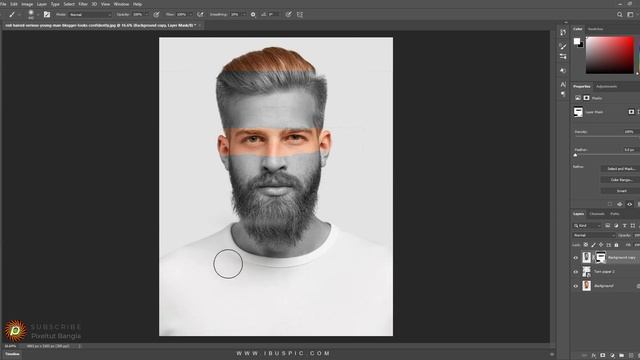Switch to the Channels tab
Screen dimensions: 640x360
coord(597,214)
